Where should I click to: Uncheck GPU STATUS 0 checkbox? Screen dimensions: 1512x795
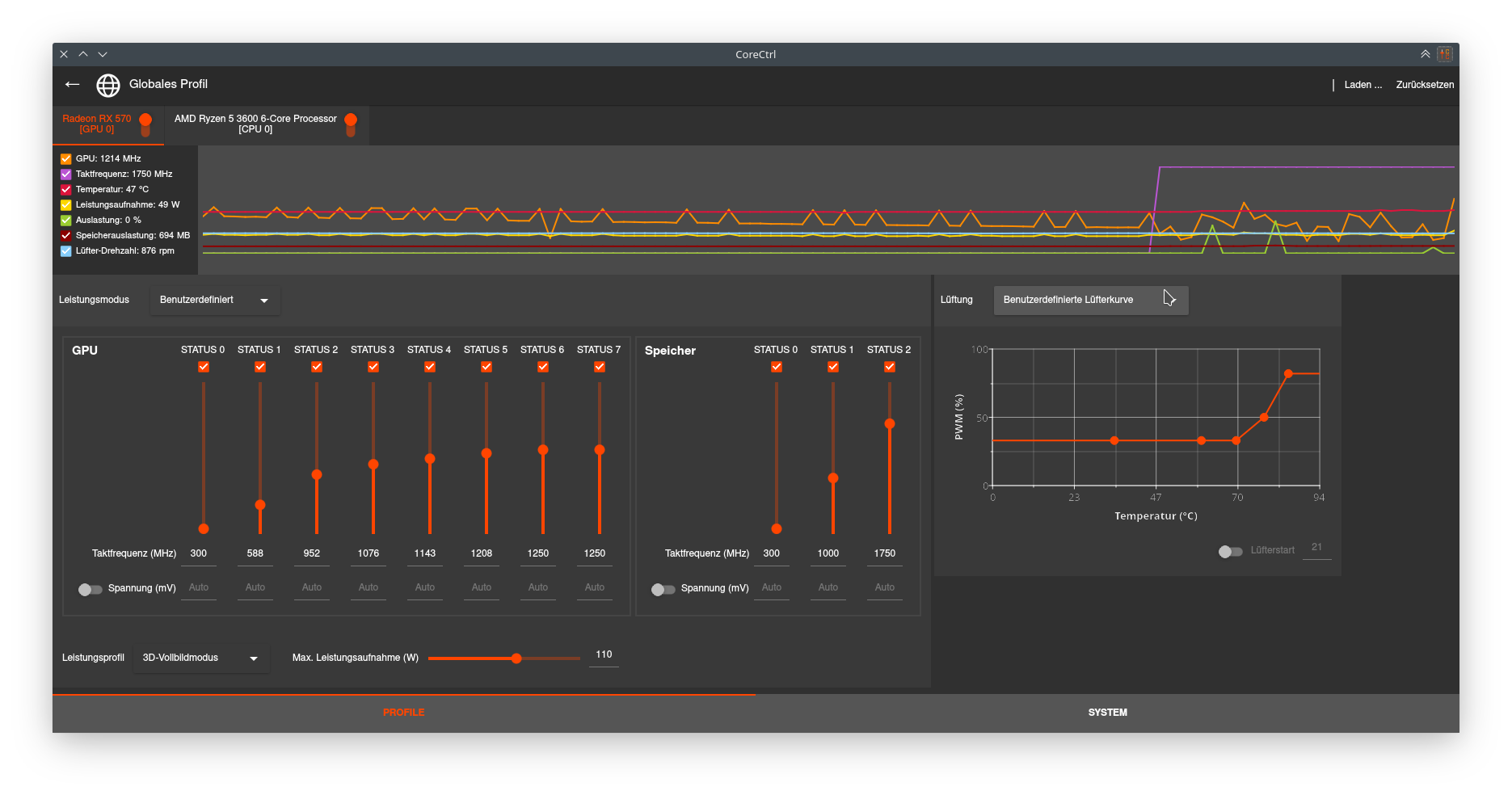click(x=204, y=367)
